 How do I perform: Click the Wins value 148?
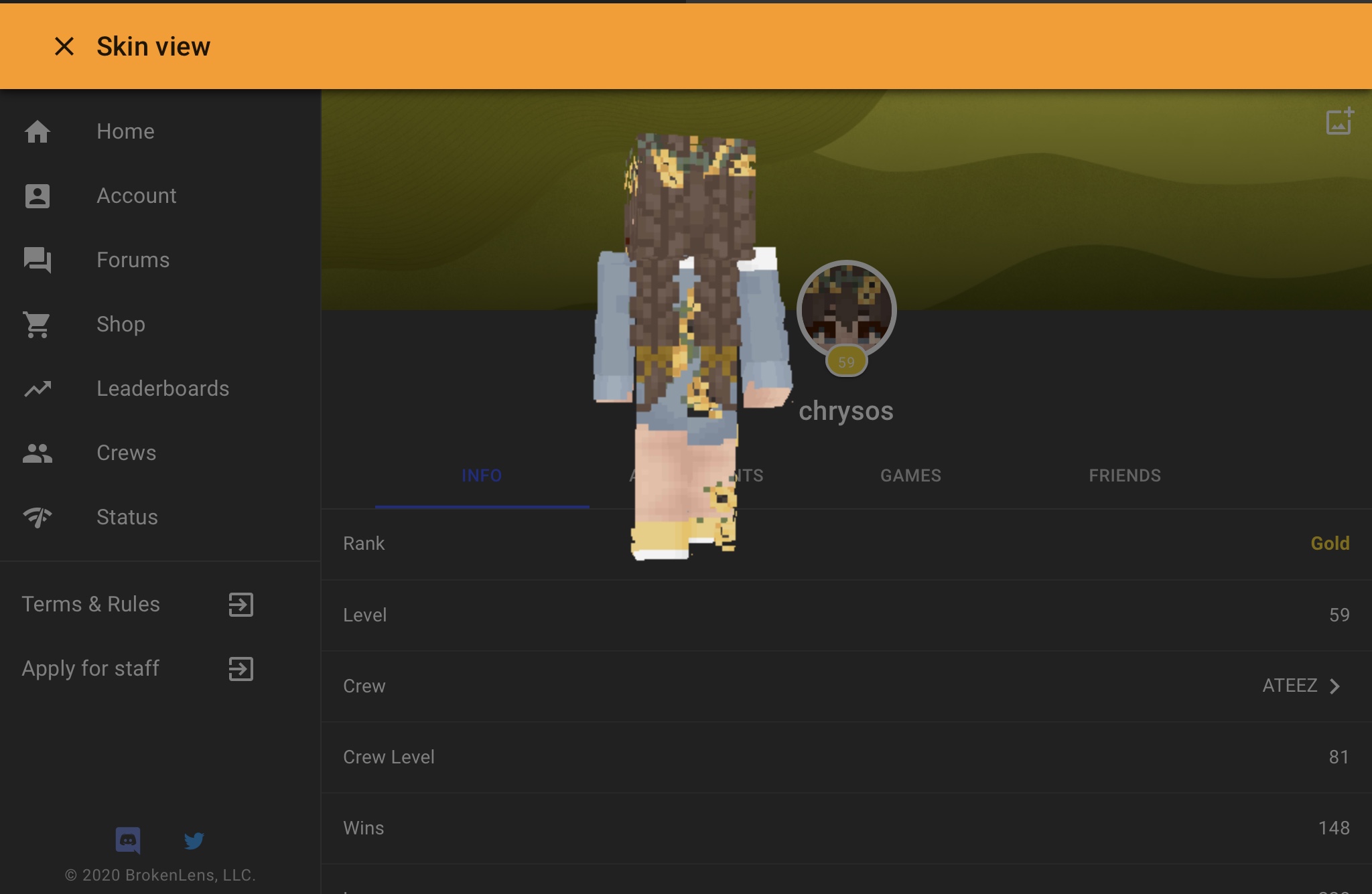pos(1334,828)
